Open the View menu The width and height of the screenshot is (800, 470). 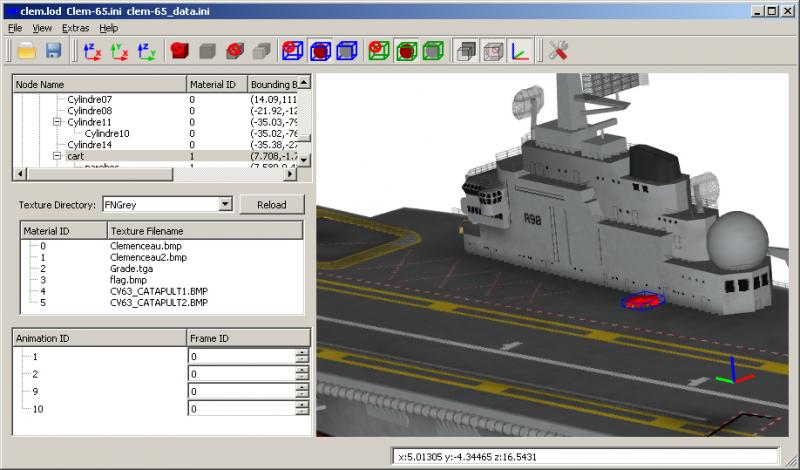(x=42, y=28)
